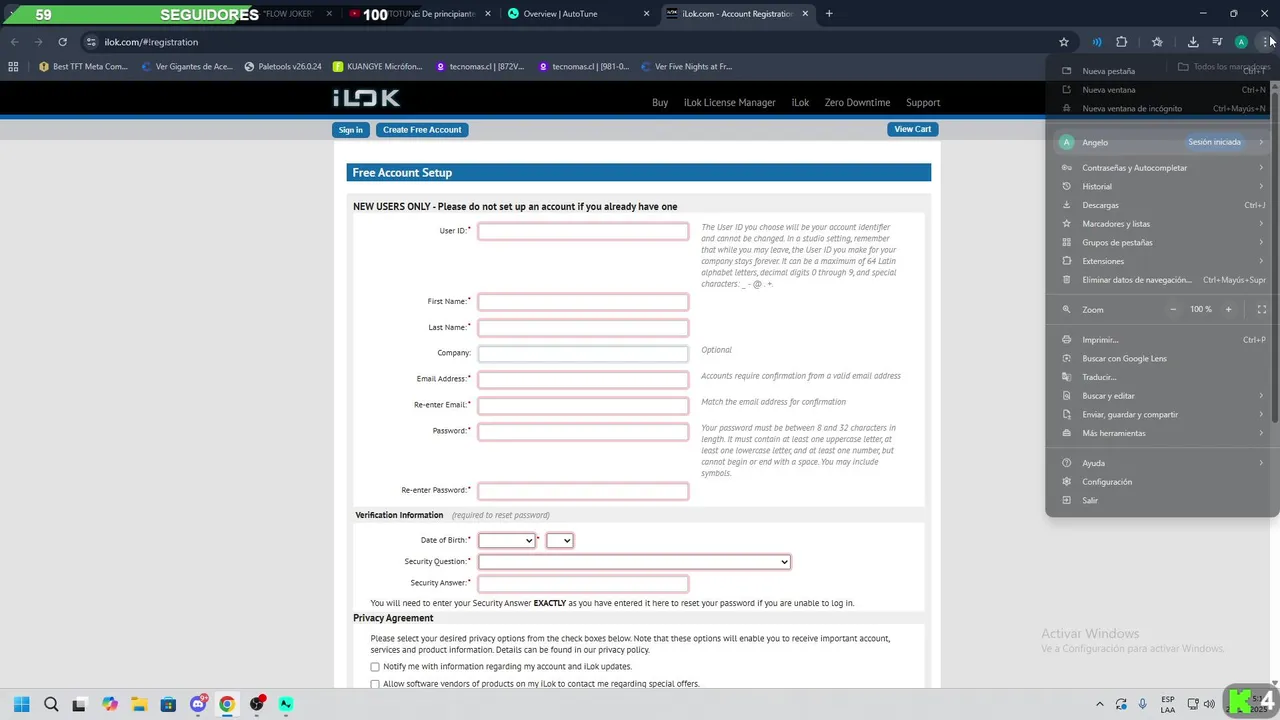Viewport: 1280px width, 720px height.
Task: Bookmark this page with the star icon
Action: (1064, 42)
